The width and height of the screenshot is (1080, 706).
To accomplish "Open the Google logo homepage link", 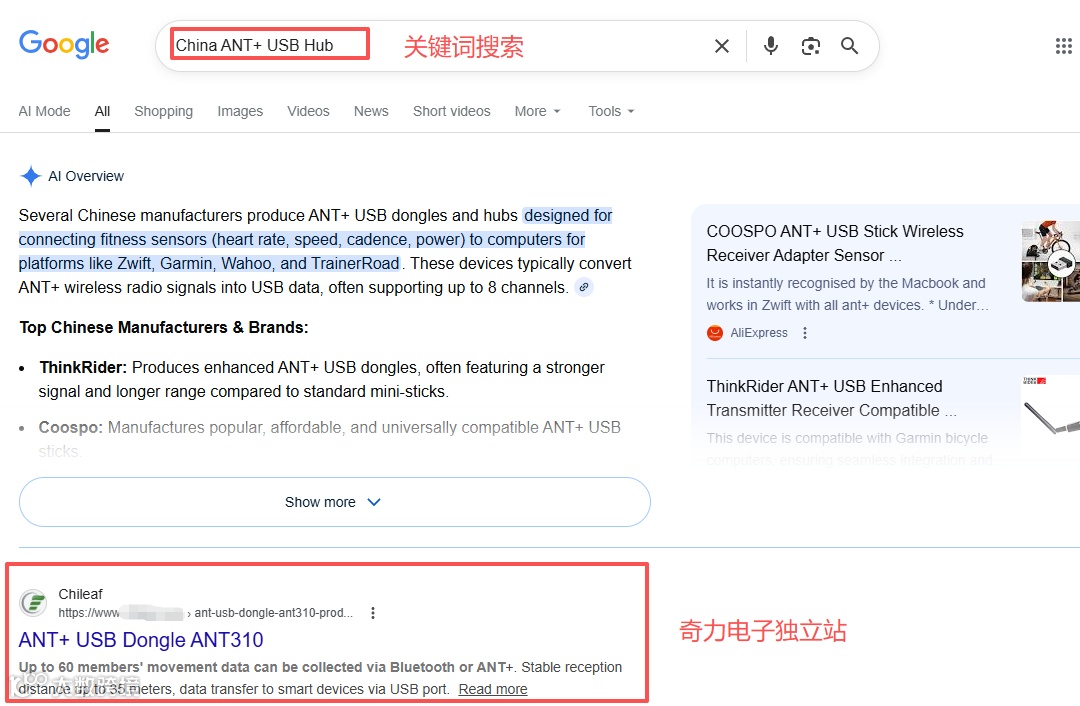I will (64, 44).
